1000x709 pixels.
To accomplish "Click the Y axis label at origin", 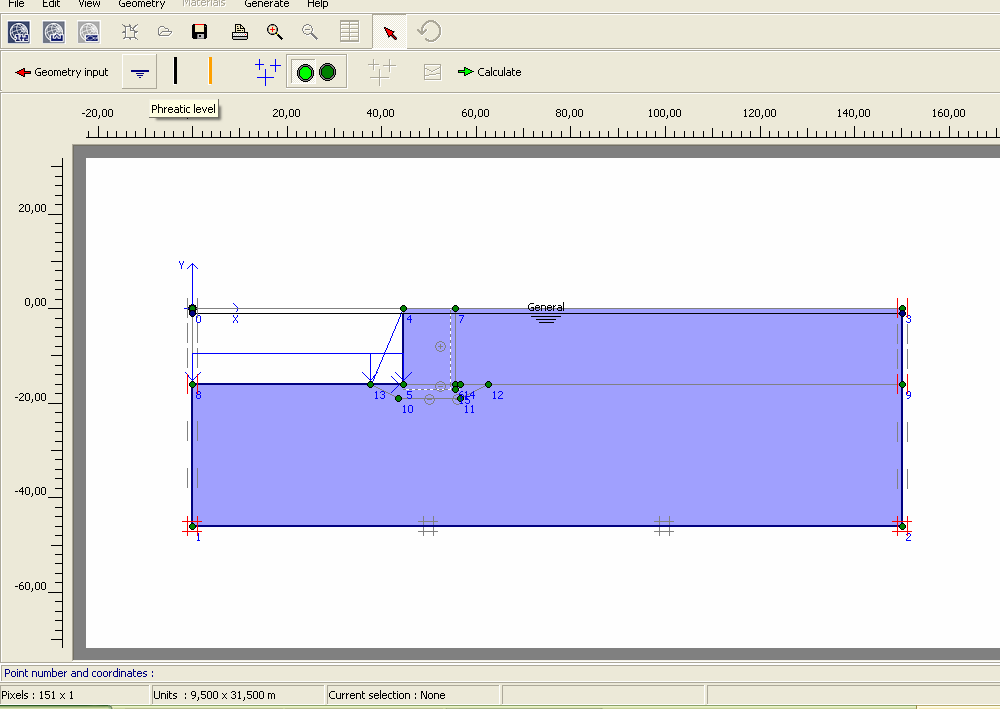I will [182, 265].
